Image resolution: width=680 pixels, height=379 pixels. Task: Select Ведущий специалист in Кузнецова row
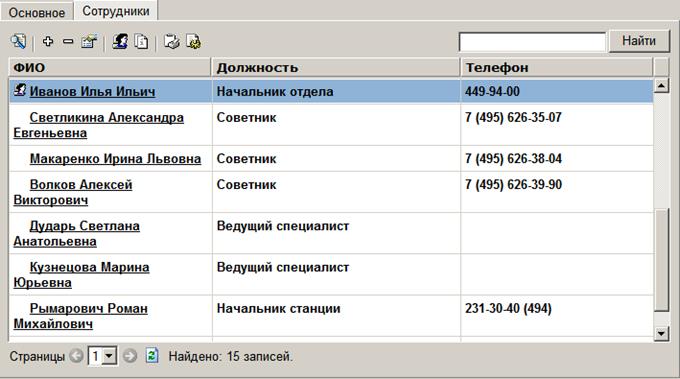(336, 274)
